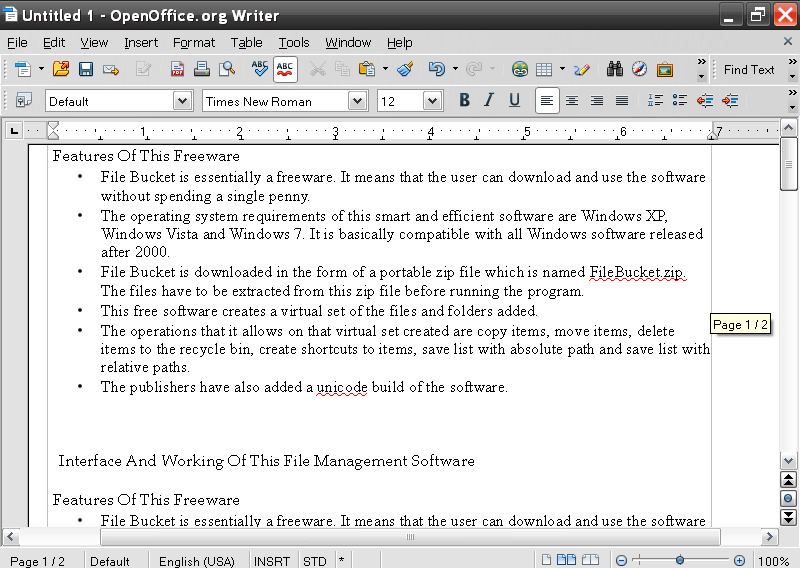Viewport: 800px width, 568px height.
Task: Open the Navigator compass icon
Action: [639, 69]
